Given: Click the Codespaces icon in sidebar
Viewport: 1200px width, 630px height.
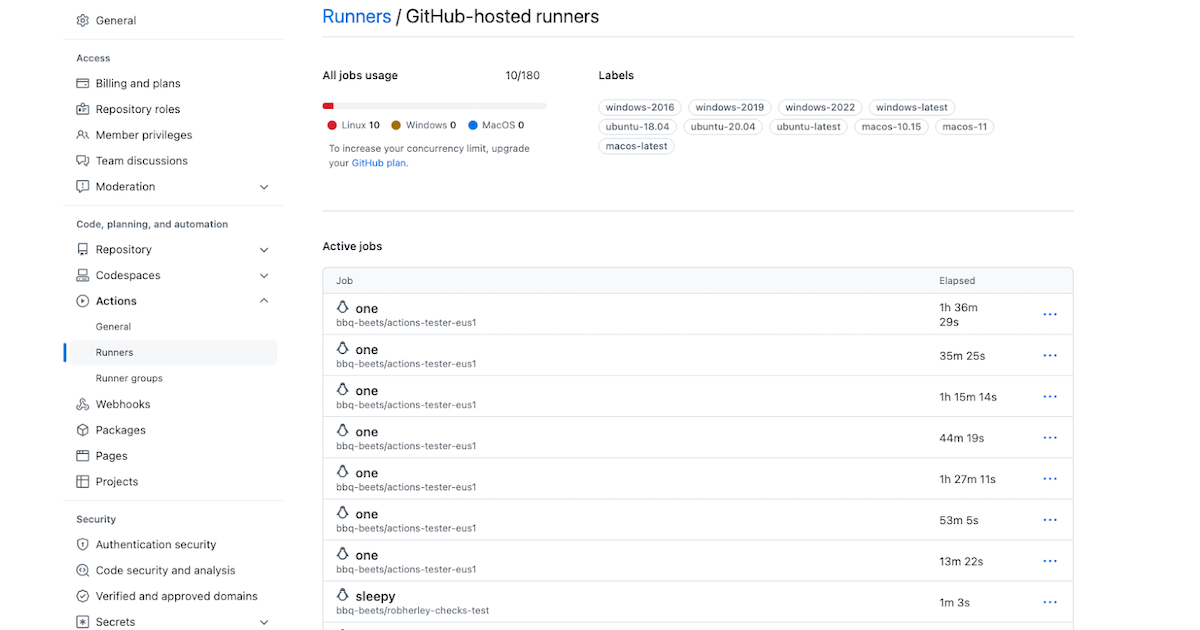Looking at the screenshot, I should tap(79, 275).
